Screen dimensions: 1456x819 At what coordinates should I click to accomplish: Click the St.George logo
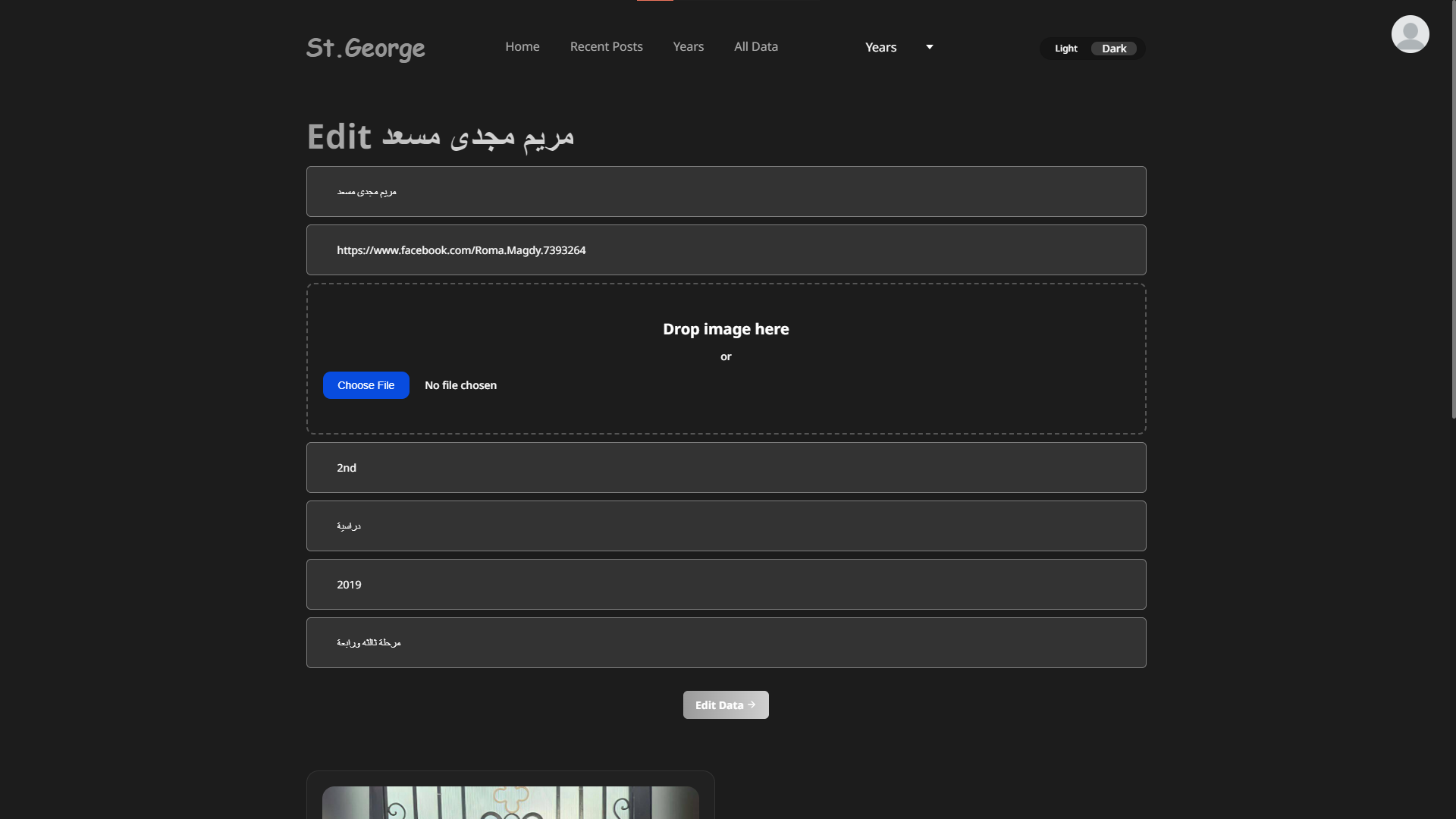[366, 48]
